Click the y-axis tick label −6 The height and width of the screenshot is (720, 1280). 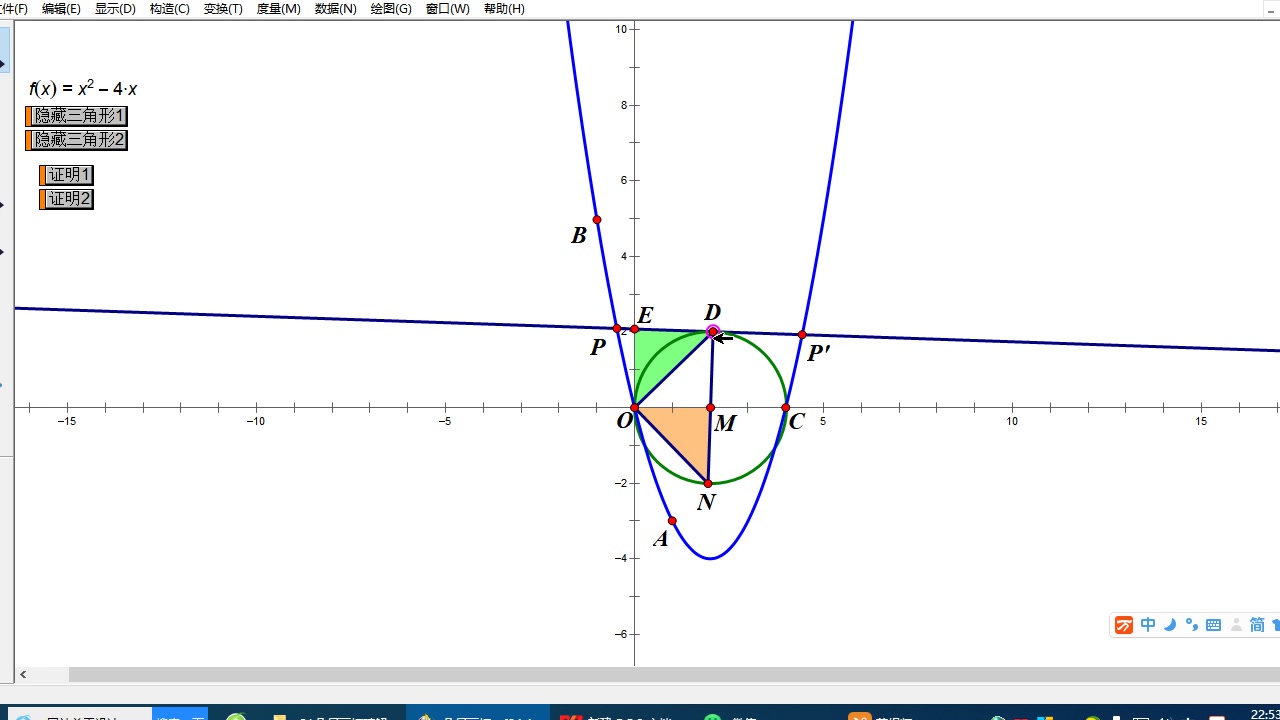pyautogui.click(x=620, y=634)
